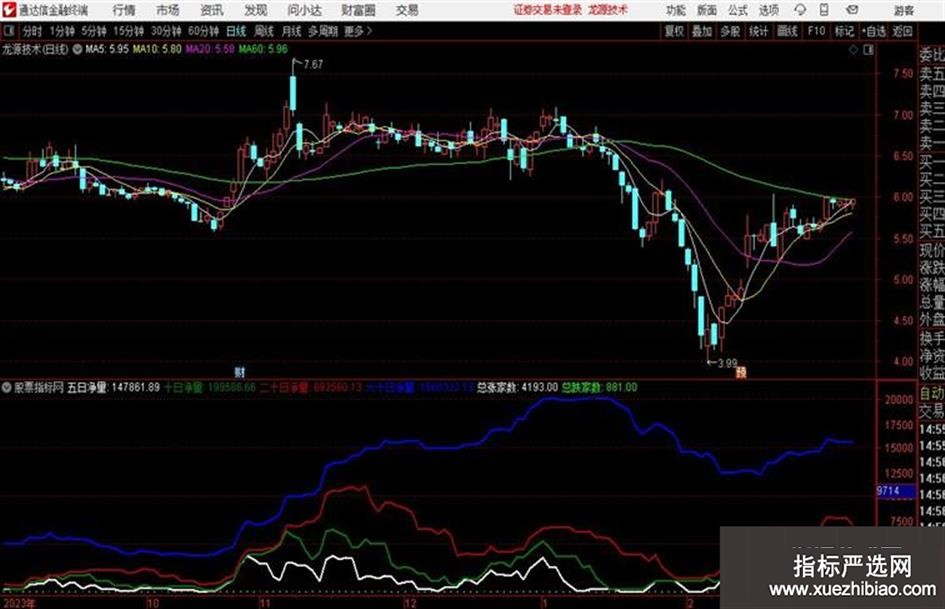Switch to 分时 chart period
Viewport: 945px width, 609px height.
[32, 31]
